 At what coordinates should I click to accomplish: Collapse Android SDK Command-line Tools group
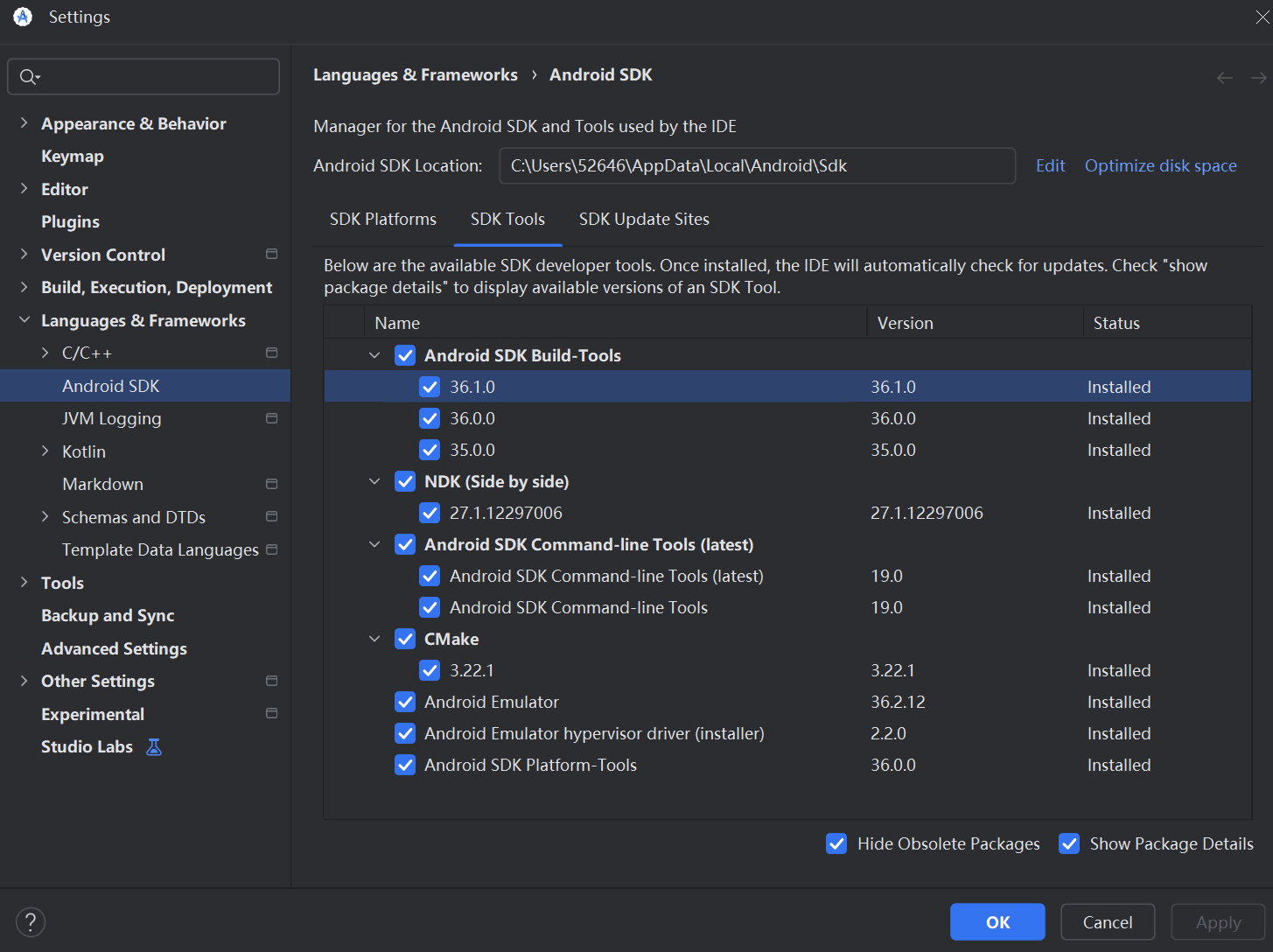click(x=374, y=544)
